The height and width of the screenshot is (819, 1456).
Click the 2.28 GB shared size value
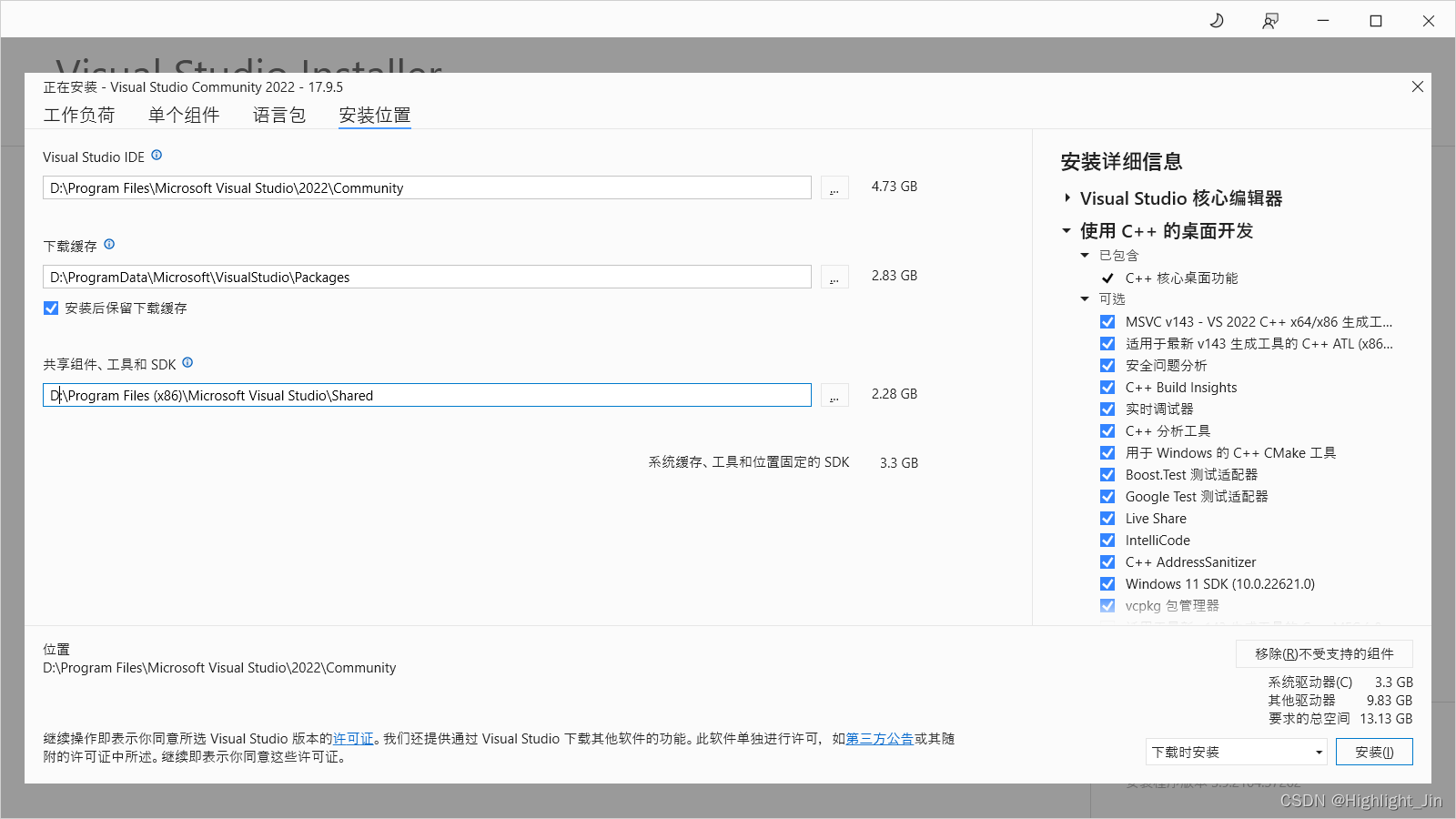895,394
